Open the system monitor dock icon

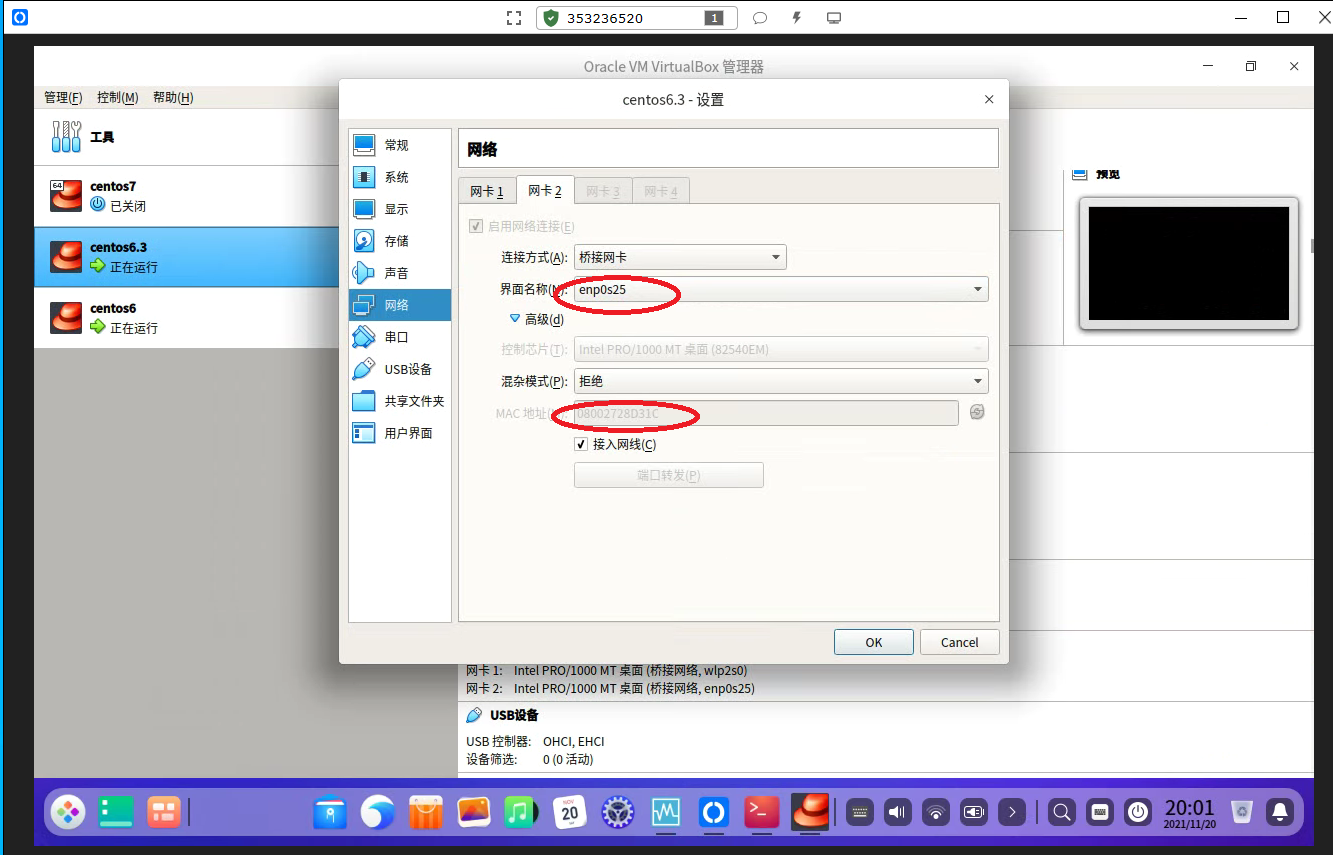click(x=666, y=812)
